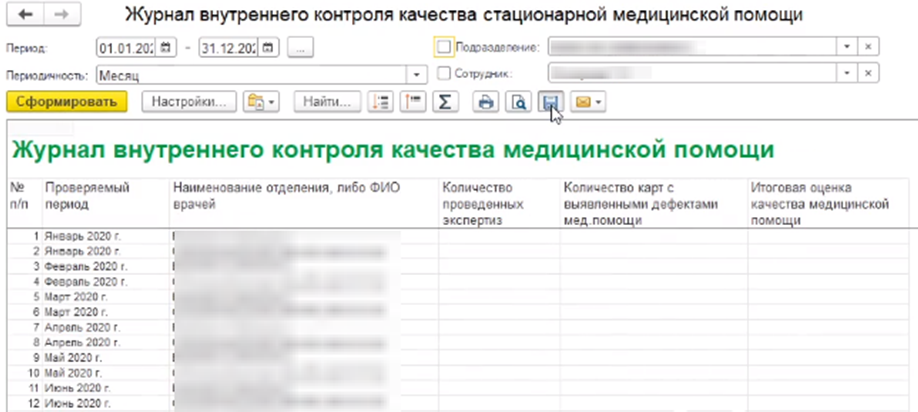Save report using floppy disk icon
918x412 pixels.
tap(550, 102)
